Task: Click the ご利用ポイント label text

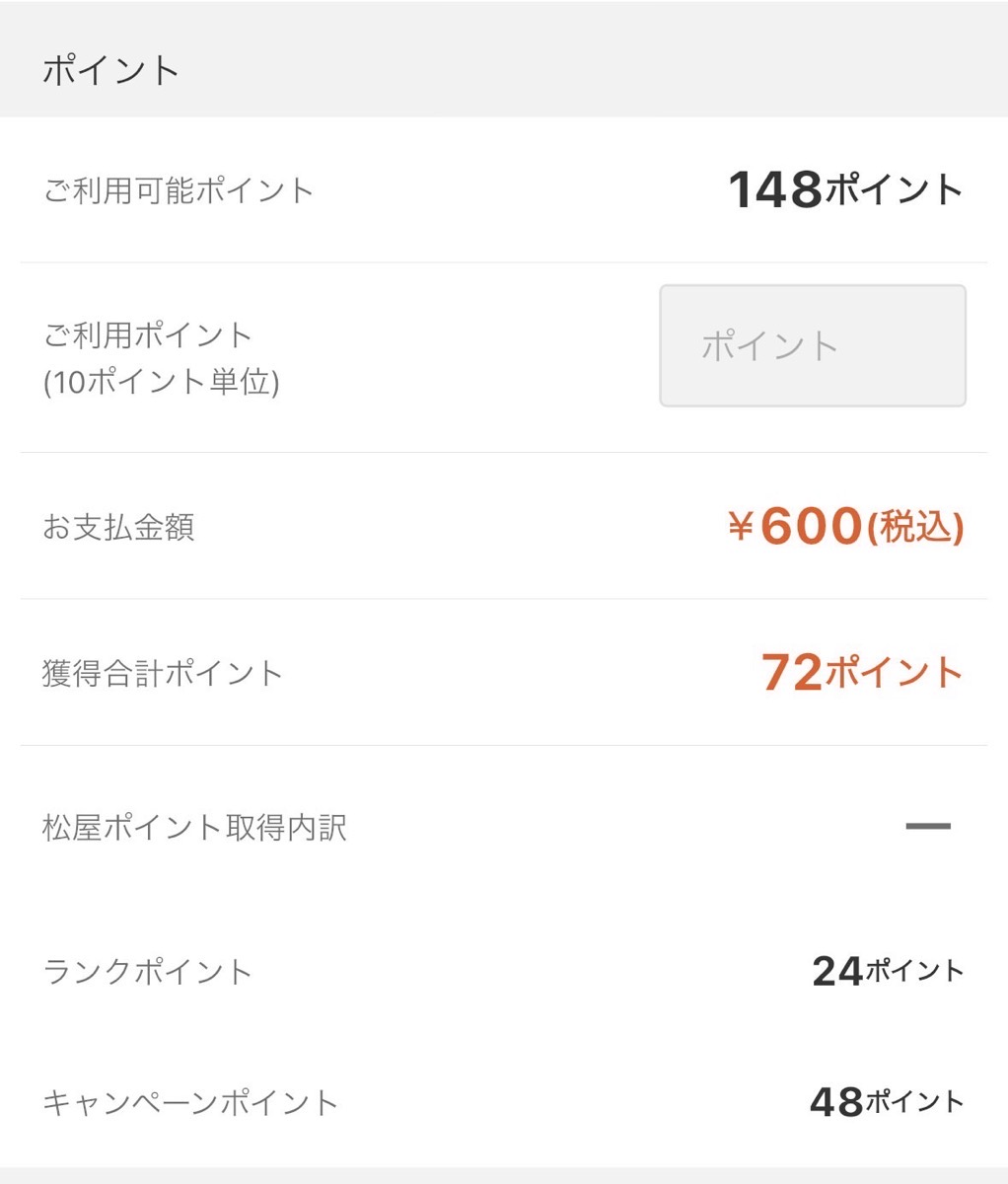Action: pos(148,335)
